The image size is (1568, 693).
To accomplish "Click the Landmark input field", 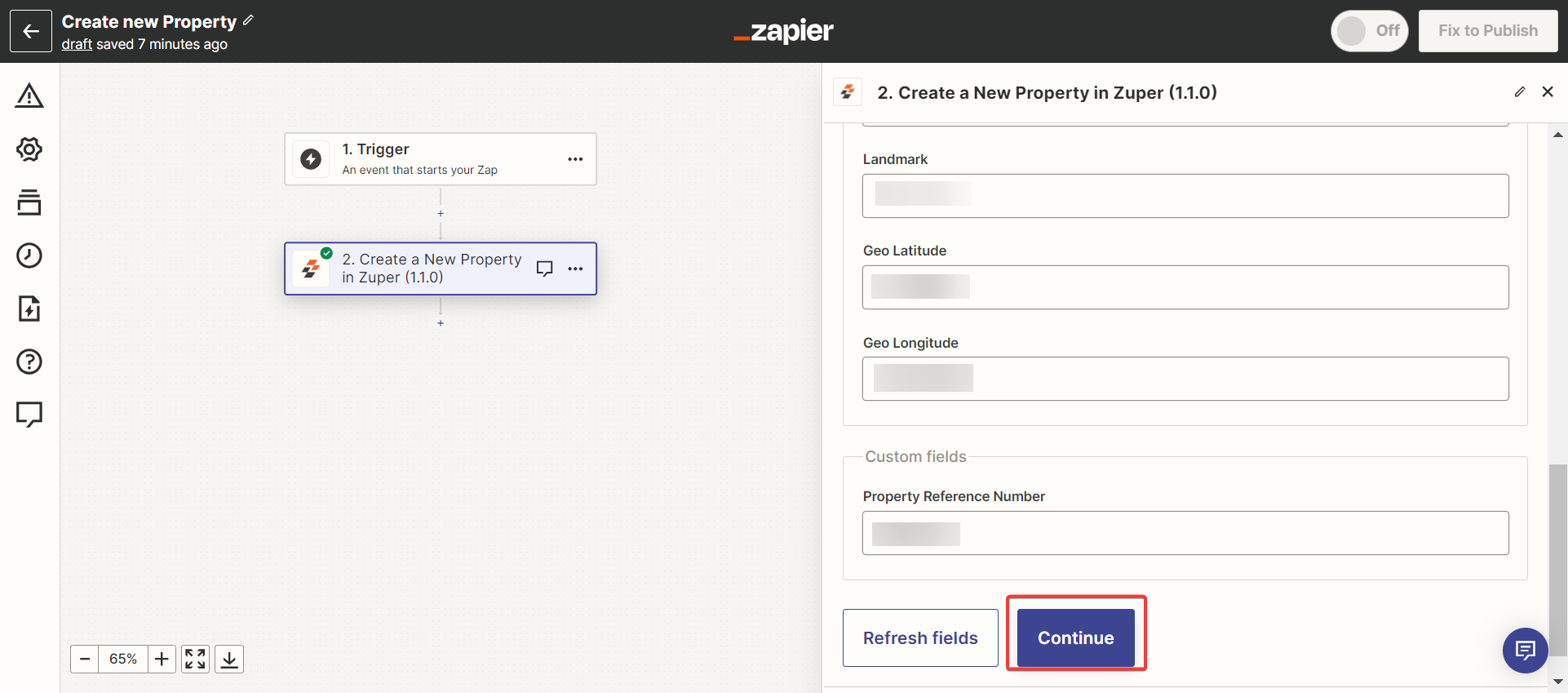I will (x=1185, y=196).
